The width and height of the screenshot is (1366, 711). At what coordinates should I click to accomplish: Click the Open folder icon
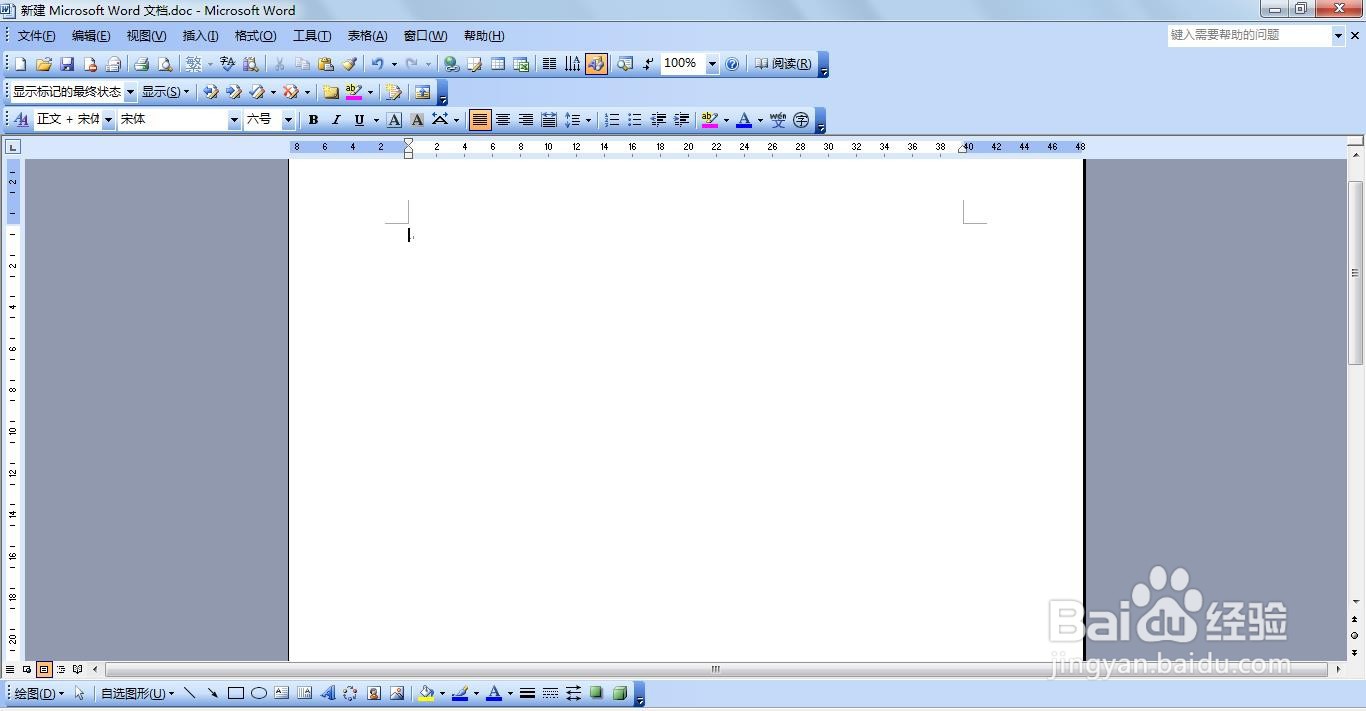pos(44,64)
